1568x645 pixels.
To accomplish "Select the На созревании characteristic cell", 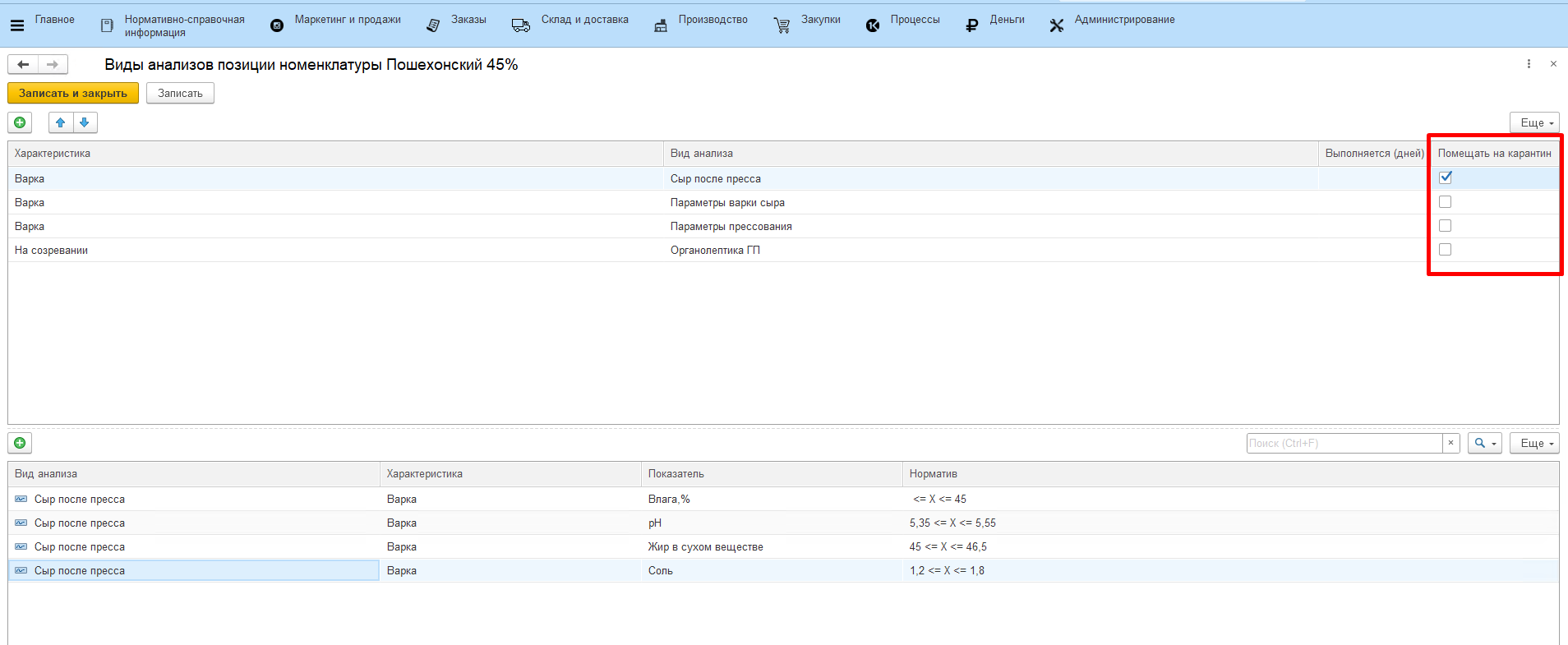I will [335, 250].
